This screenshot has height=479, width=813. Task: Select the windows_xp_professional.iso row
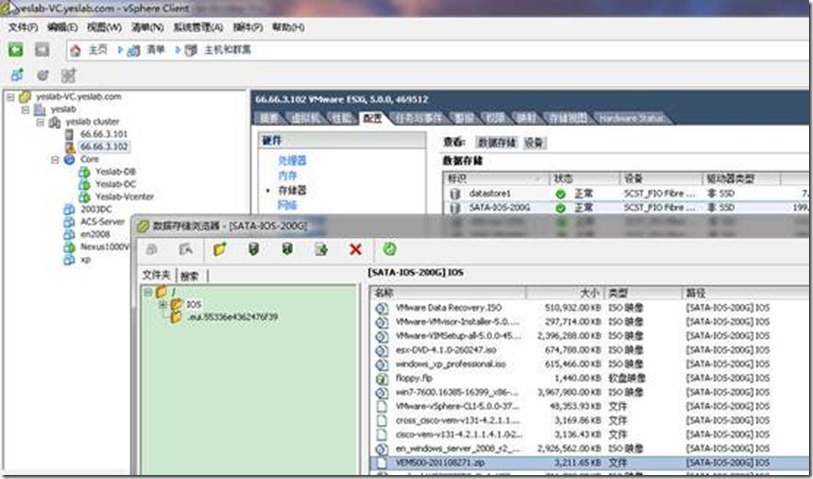click(590, 364)
